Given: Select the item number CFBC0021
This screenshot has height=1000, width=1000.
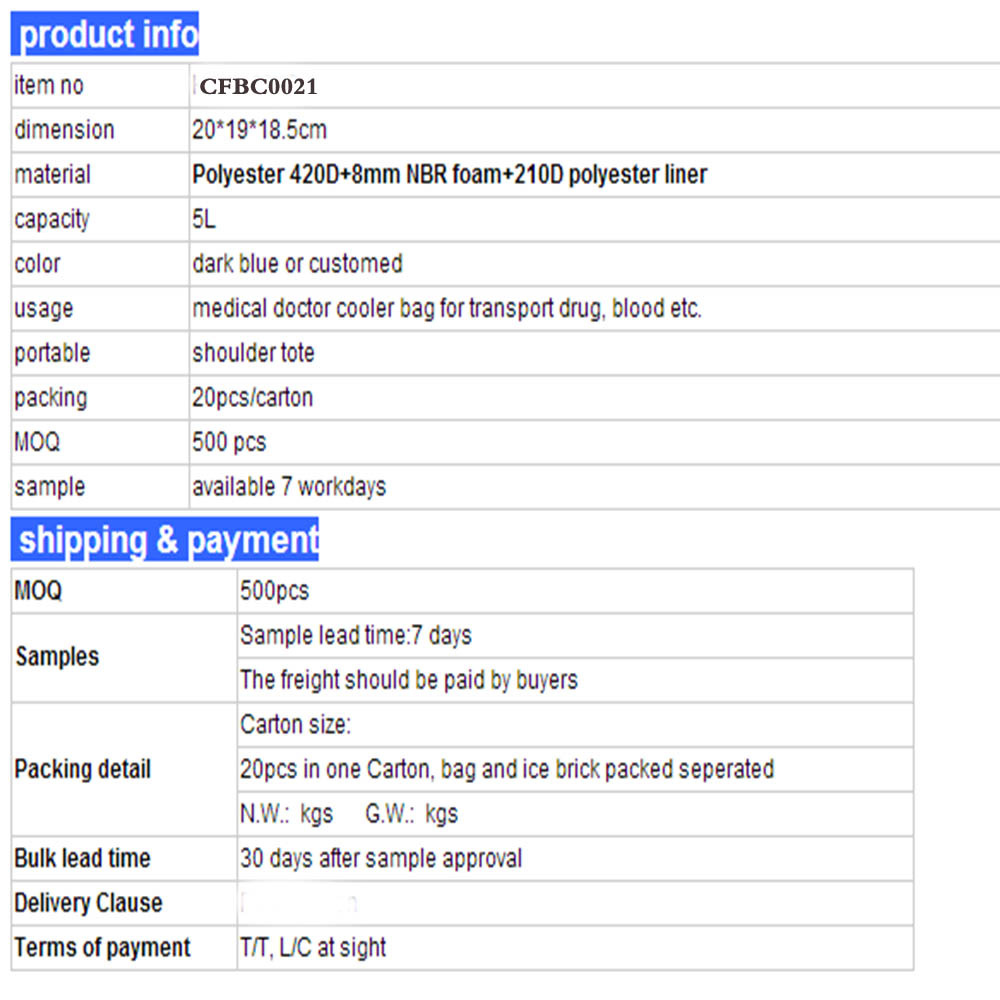Looking at the screenshot, I should [x=258, y=87].
